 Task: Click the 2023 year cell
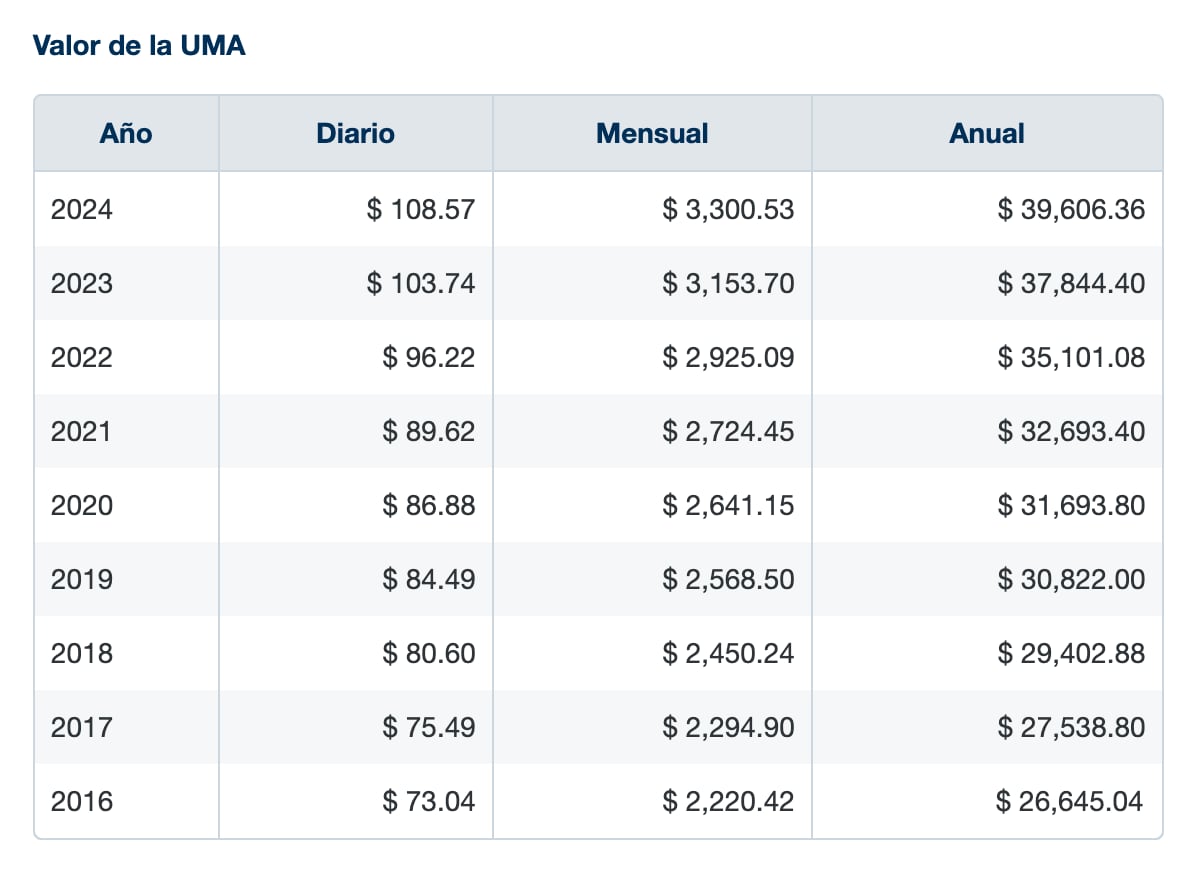(x=82, y=284)
